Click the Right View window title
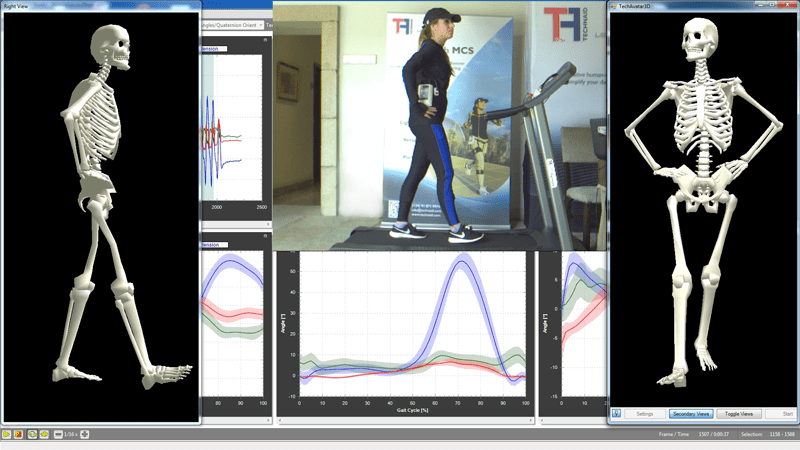800x450 pixels. 20,6
